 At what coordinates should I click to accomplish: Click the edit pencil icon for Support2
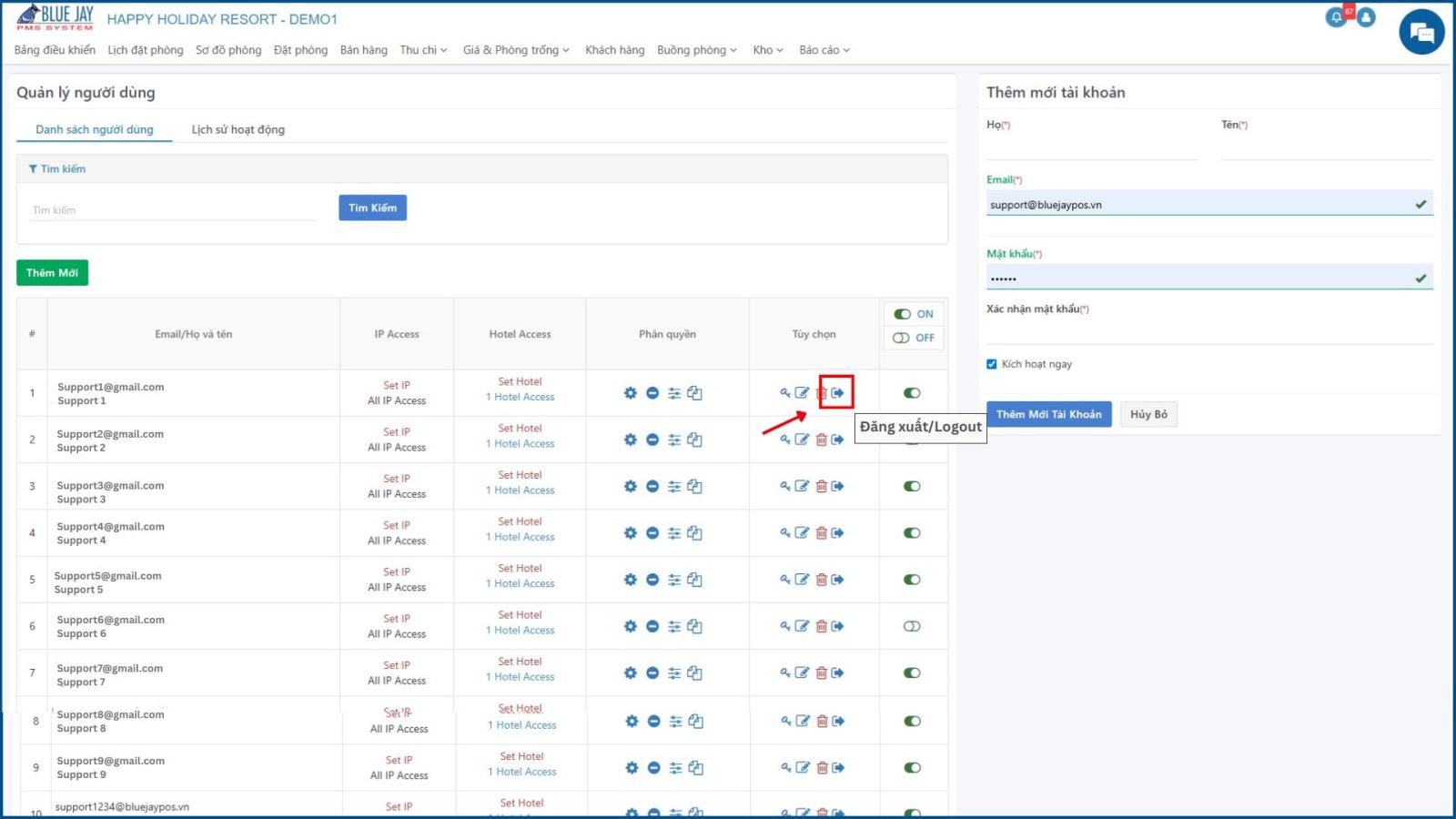802,440
